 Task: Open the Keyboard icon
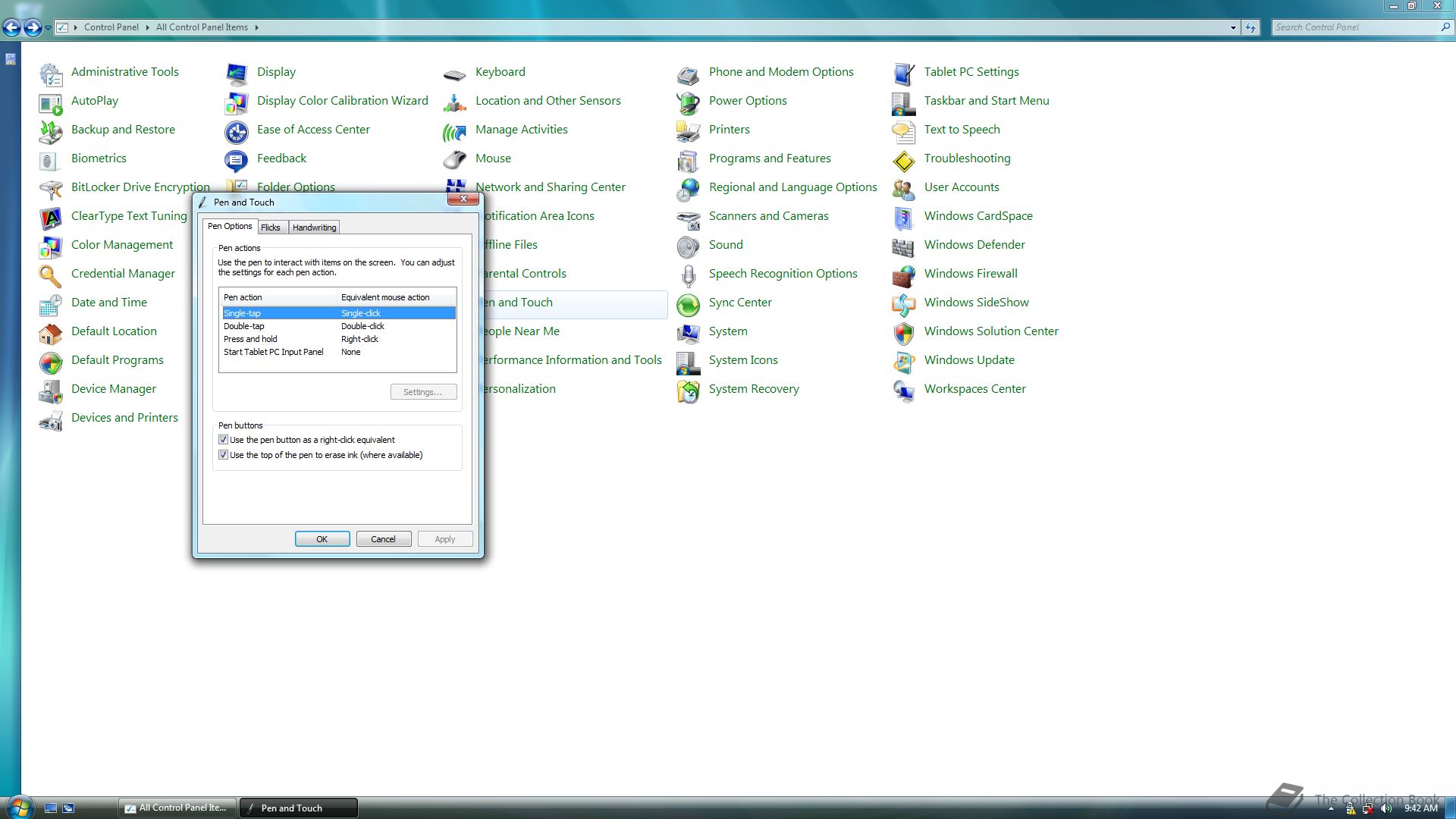point(455,74)
